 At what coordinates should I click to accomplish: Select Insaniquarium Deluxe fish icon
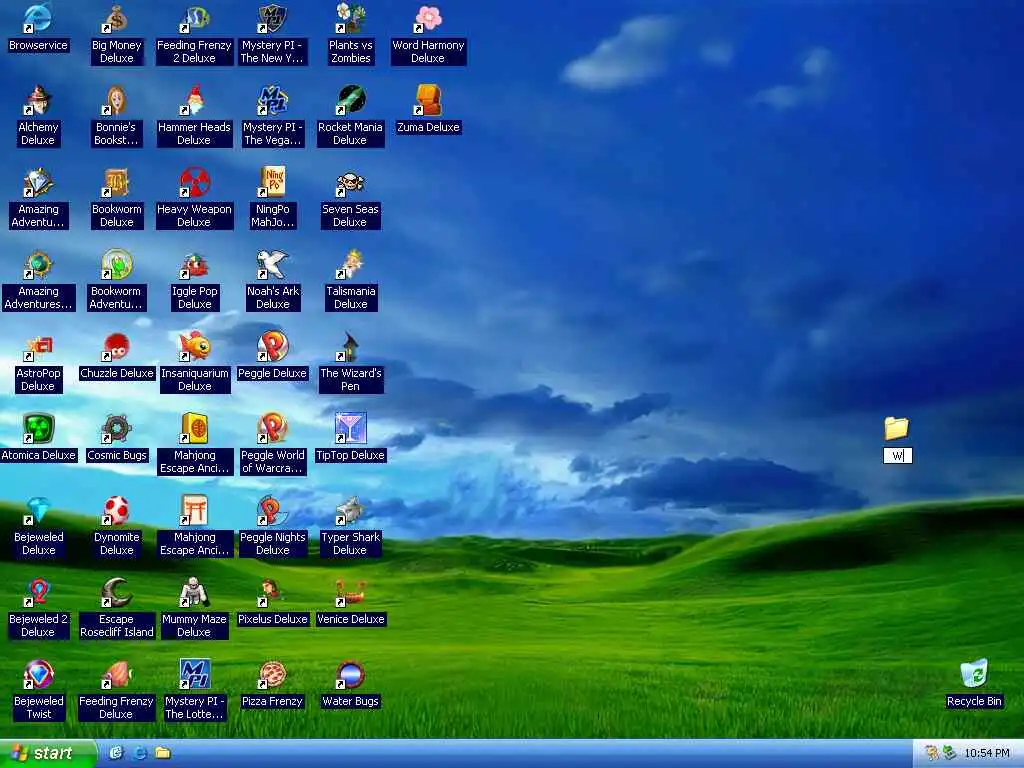point(195,347)
